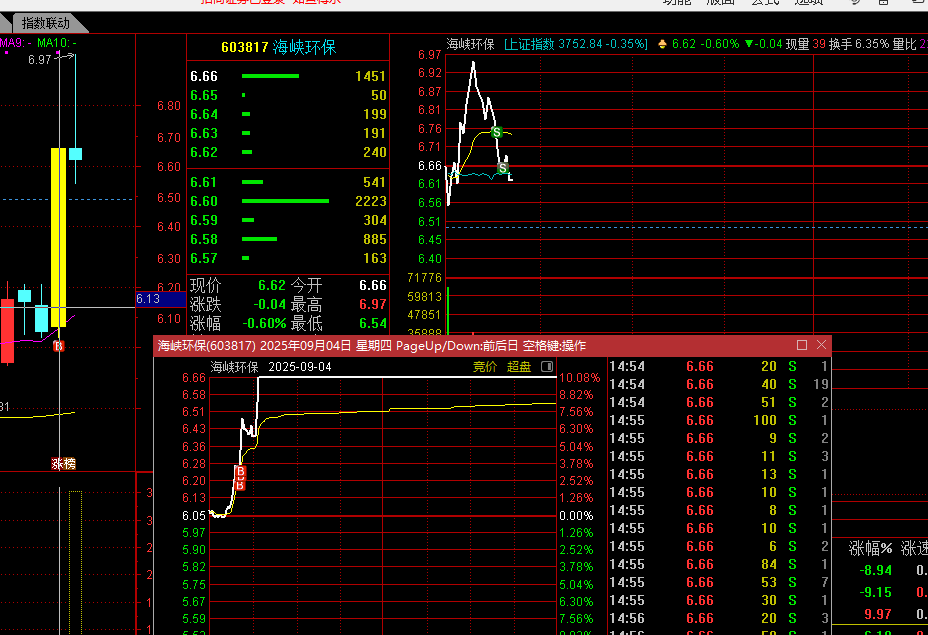Select the 14:55 trade row with volume 100

pos(718,420)
